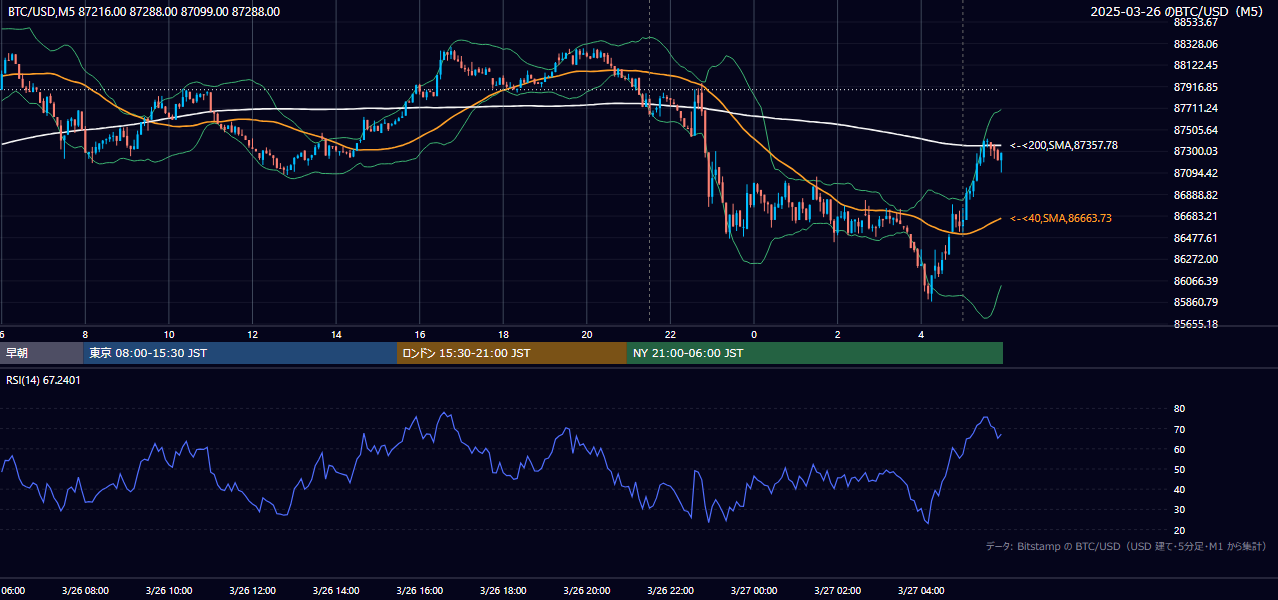
Task: Click price axis value 87505.64
Action: [x=1195, y=130]
